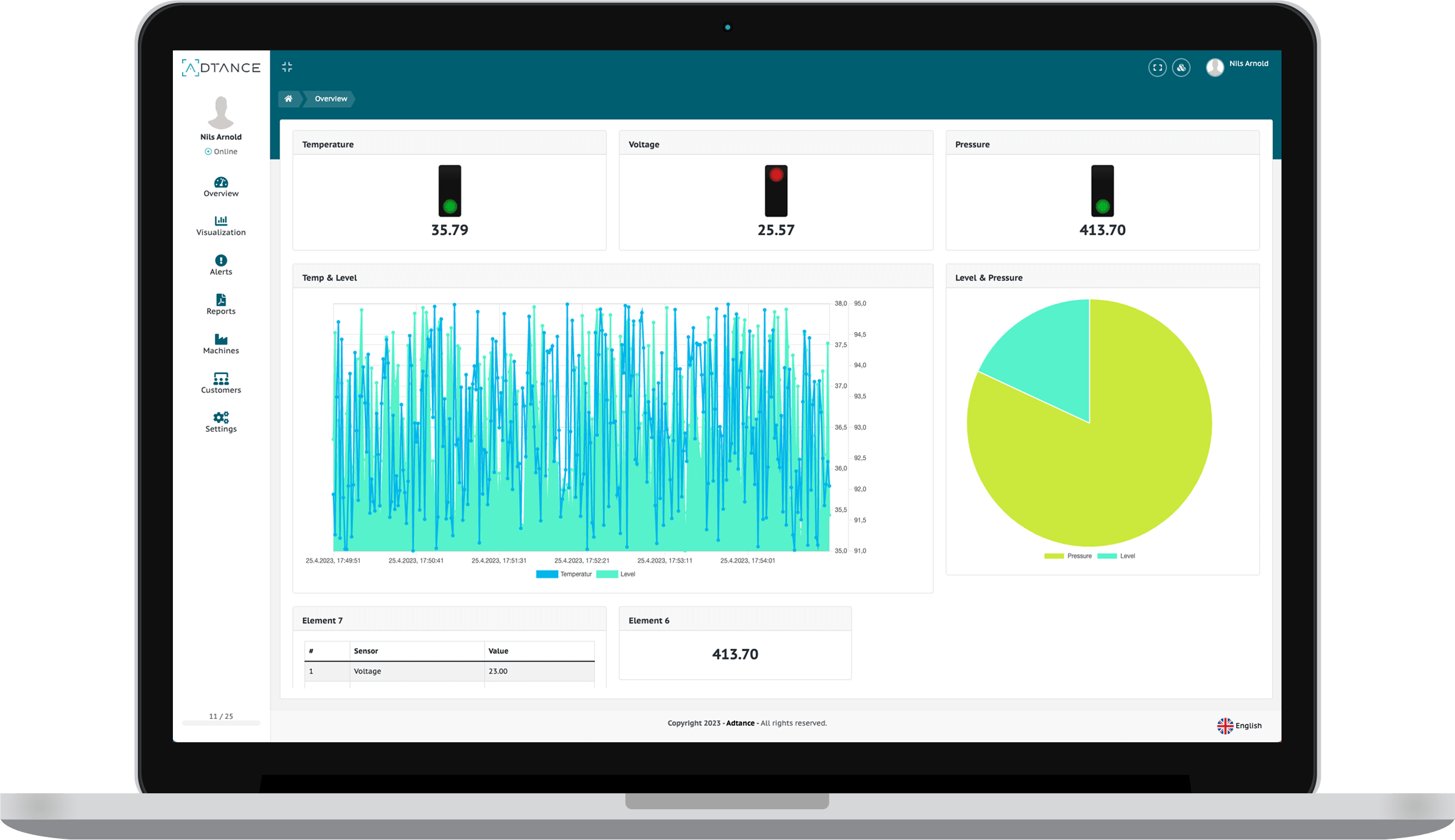Select the Overview breadcrumb tab
1455x840 pixels.
coord(330,98)
